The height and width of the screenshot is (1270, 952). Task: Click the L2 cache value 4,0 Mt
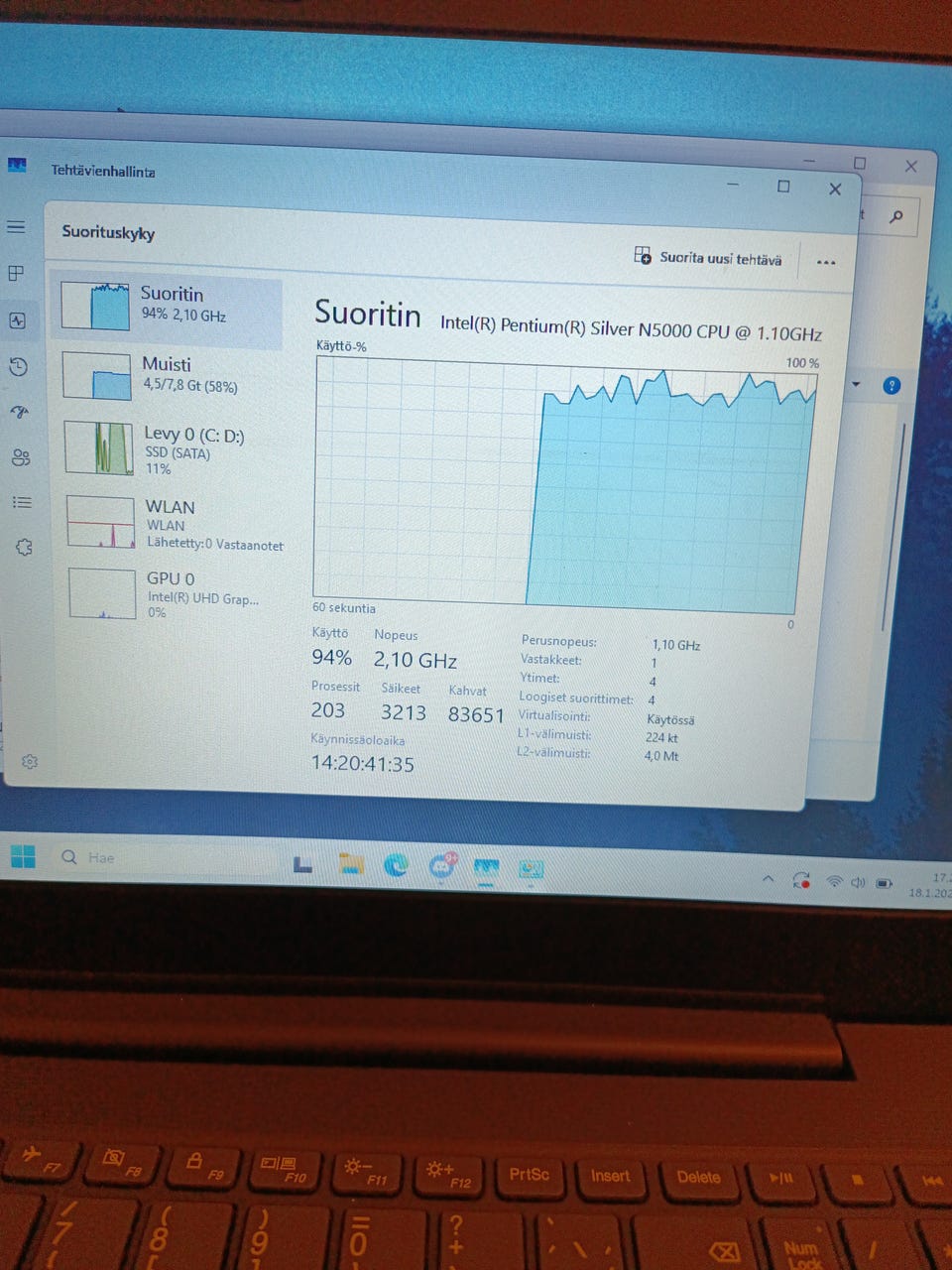[661, 755]
